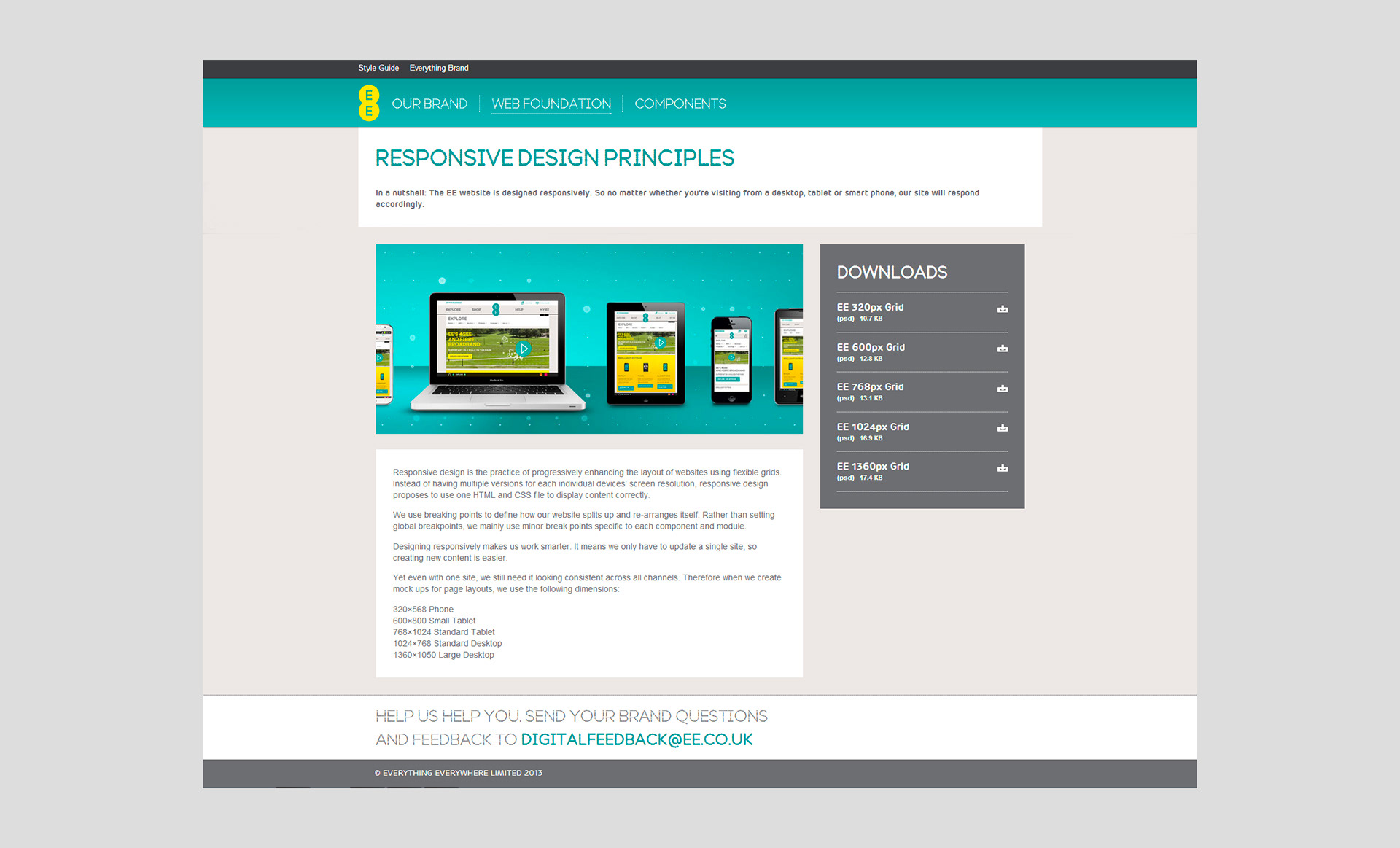Image resolution: width=1400 pixels, height=848 pixels.
Task: Go to Style Guide link
Action: (378, 68)
